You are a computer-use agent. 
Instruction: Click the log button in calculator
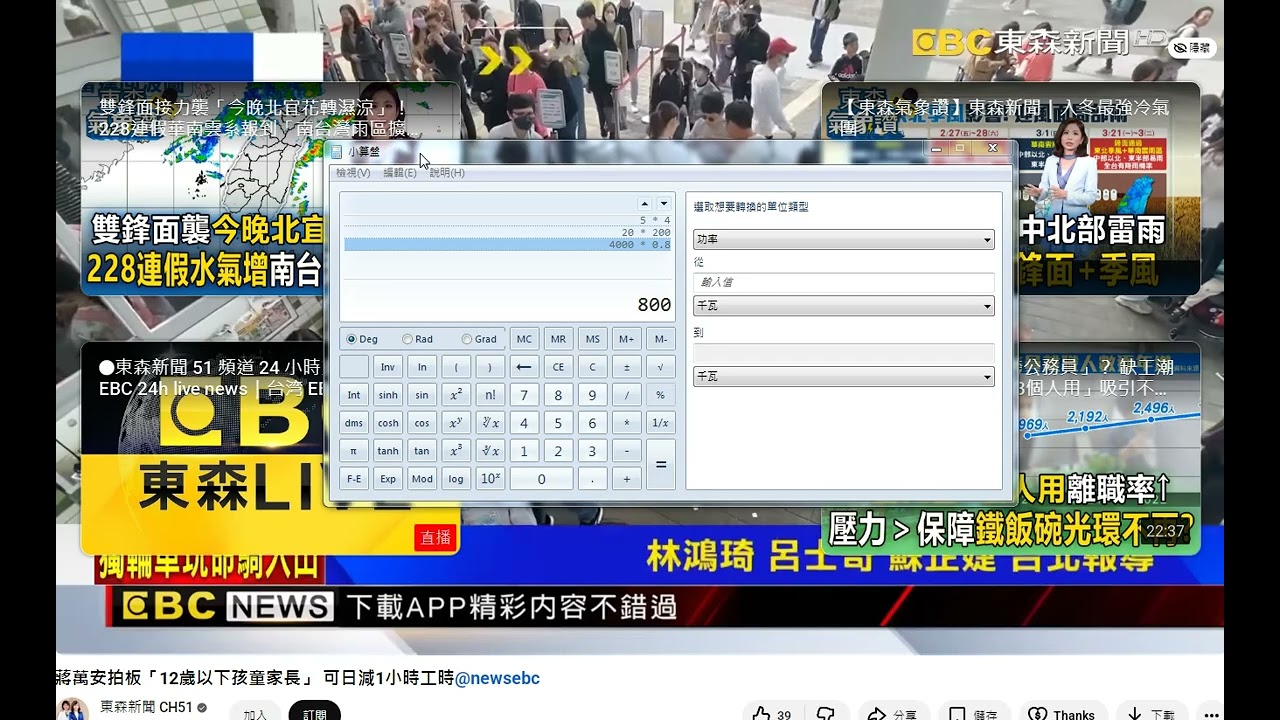pyautogui.click(x=456, y=479)
